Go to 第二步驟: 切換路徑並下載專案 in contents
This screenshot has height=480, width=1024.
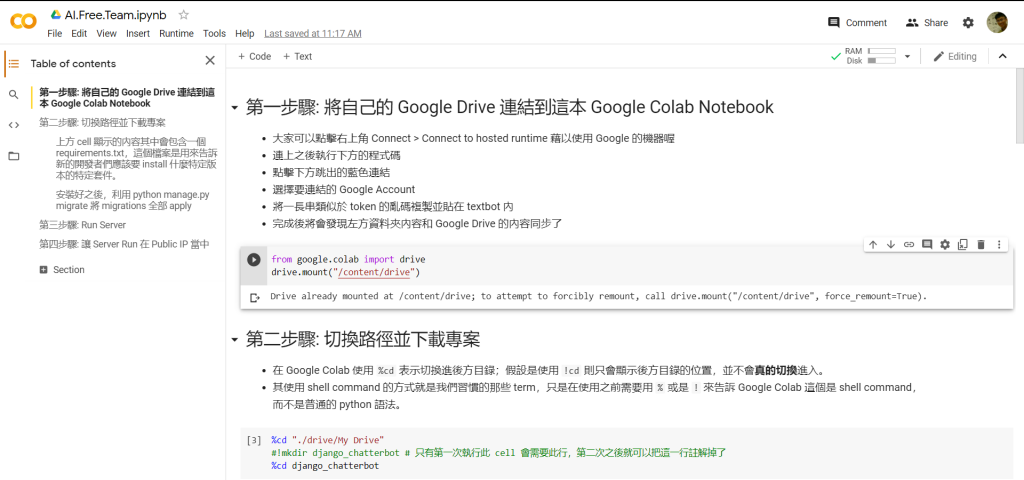pos(103,122)
